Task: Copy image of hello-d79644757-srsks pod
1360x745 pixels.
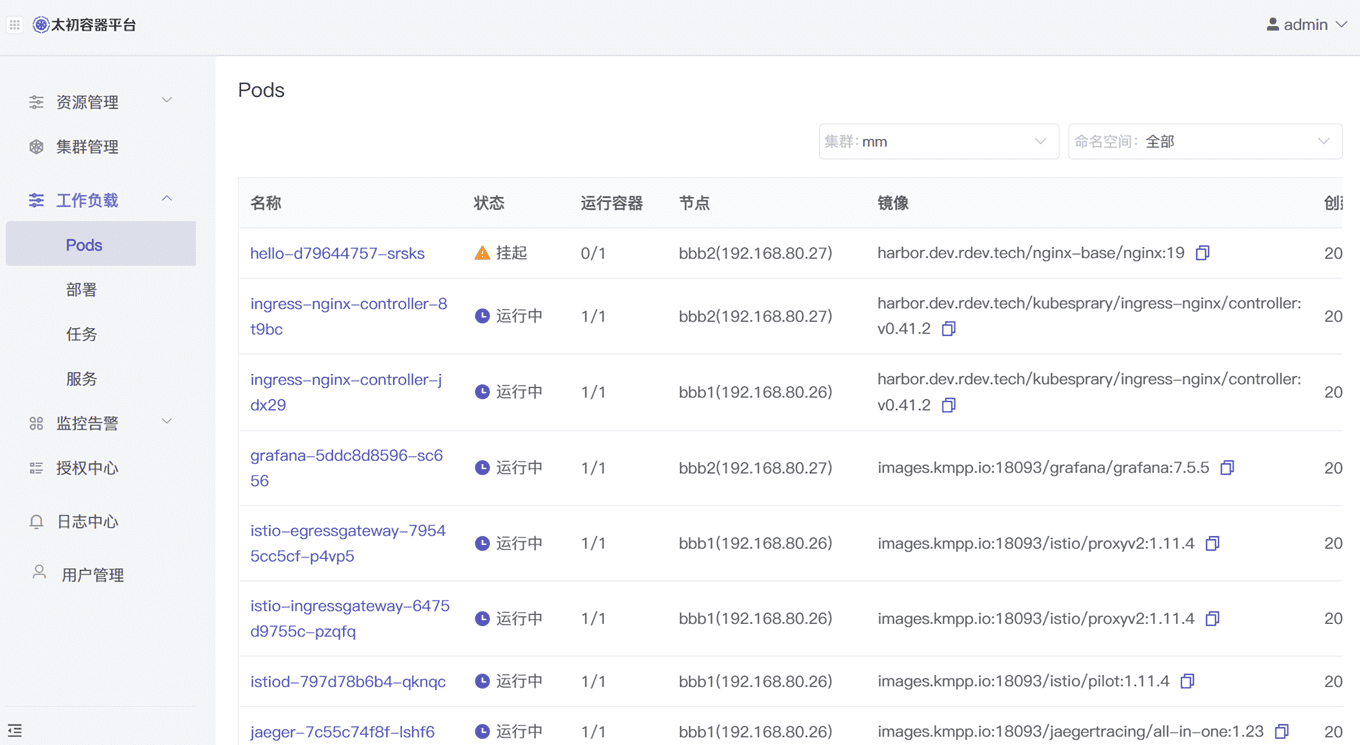Action: click(1203, 253)
